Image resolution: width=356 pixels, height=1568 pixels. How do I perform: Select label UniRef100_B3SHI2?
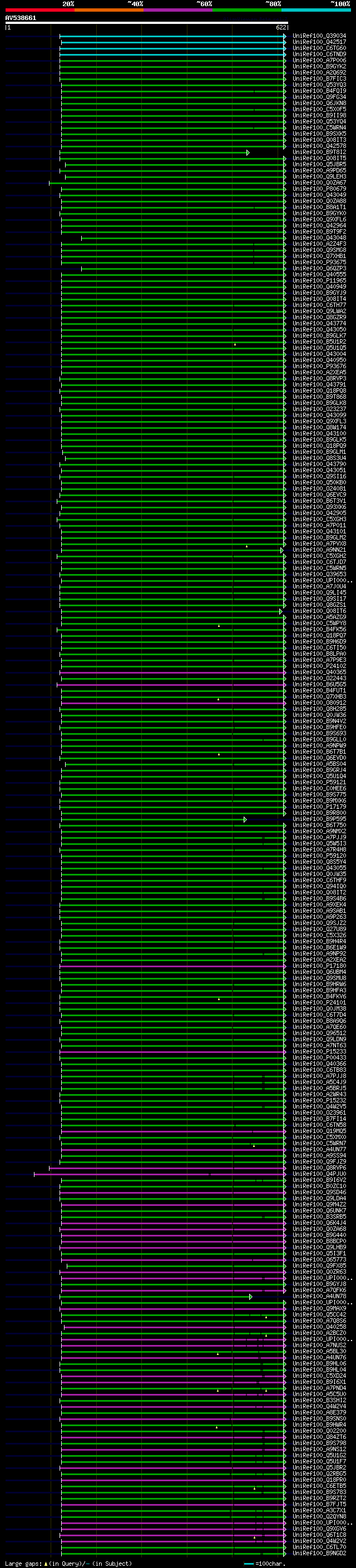pyautogui.click(x=319, y=1400)
